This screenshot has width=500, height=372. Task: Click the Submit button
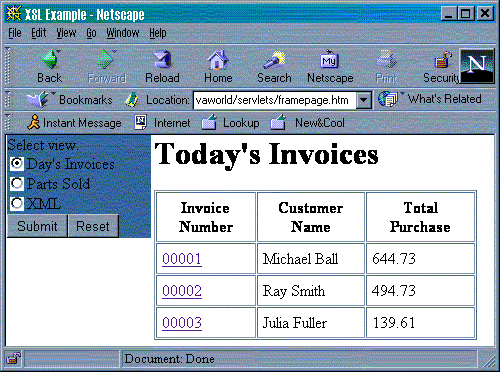pos(37,226)
